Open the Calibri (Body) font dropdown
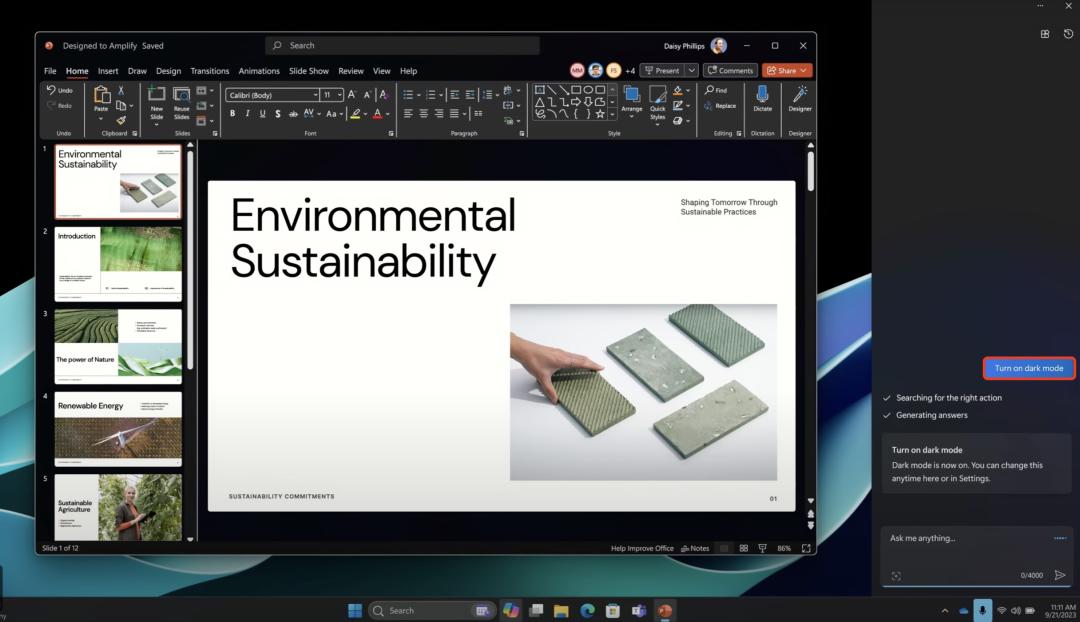1080x622 pixels. pos(315,95)
